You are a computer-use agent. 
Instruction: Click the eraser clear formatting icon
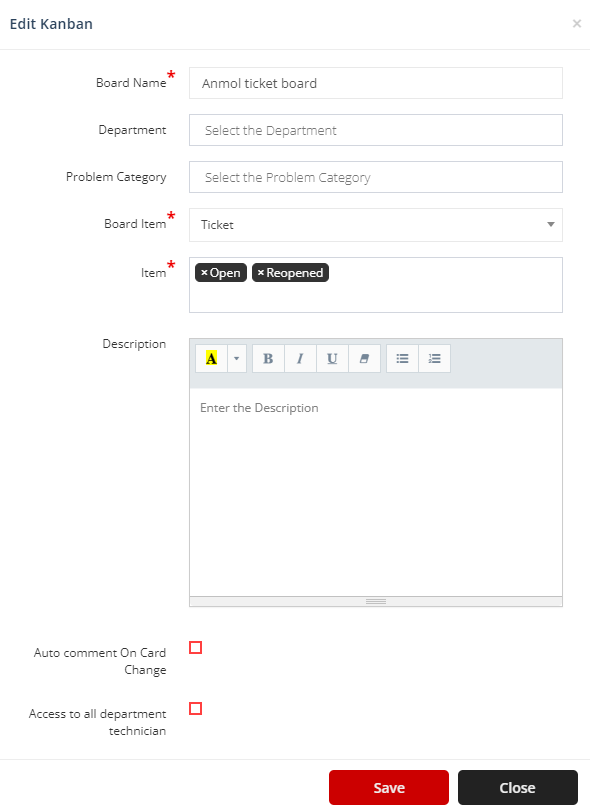pyautogui.click(x=364, y=359)
